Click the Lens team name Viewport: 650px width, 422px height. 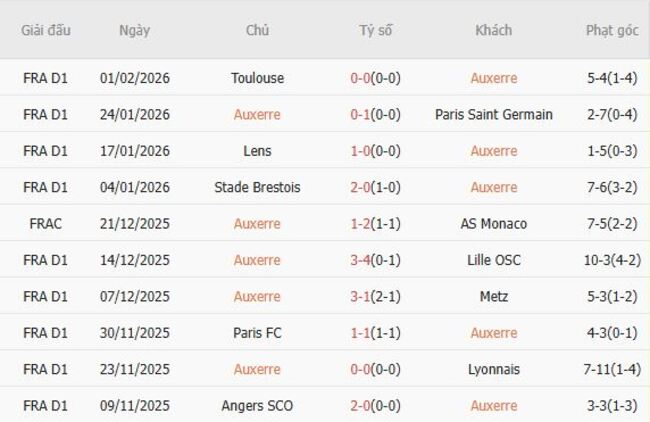click(257, 151)
